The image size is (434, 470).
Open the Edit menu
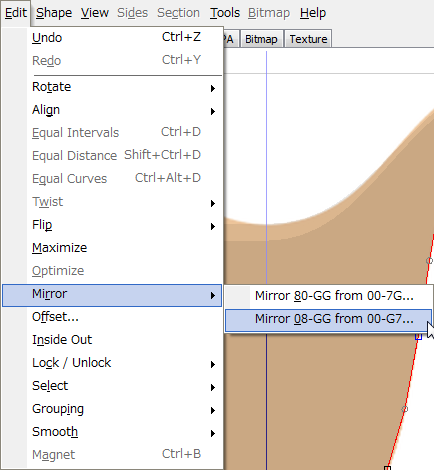coord(16,13)
